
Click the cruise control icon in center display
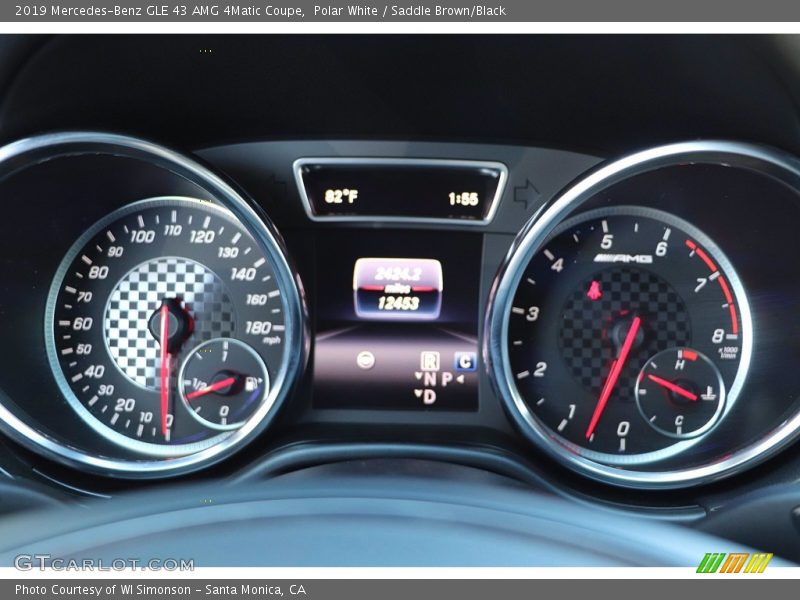(x=366, y=360)
